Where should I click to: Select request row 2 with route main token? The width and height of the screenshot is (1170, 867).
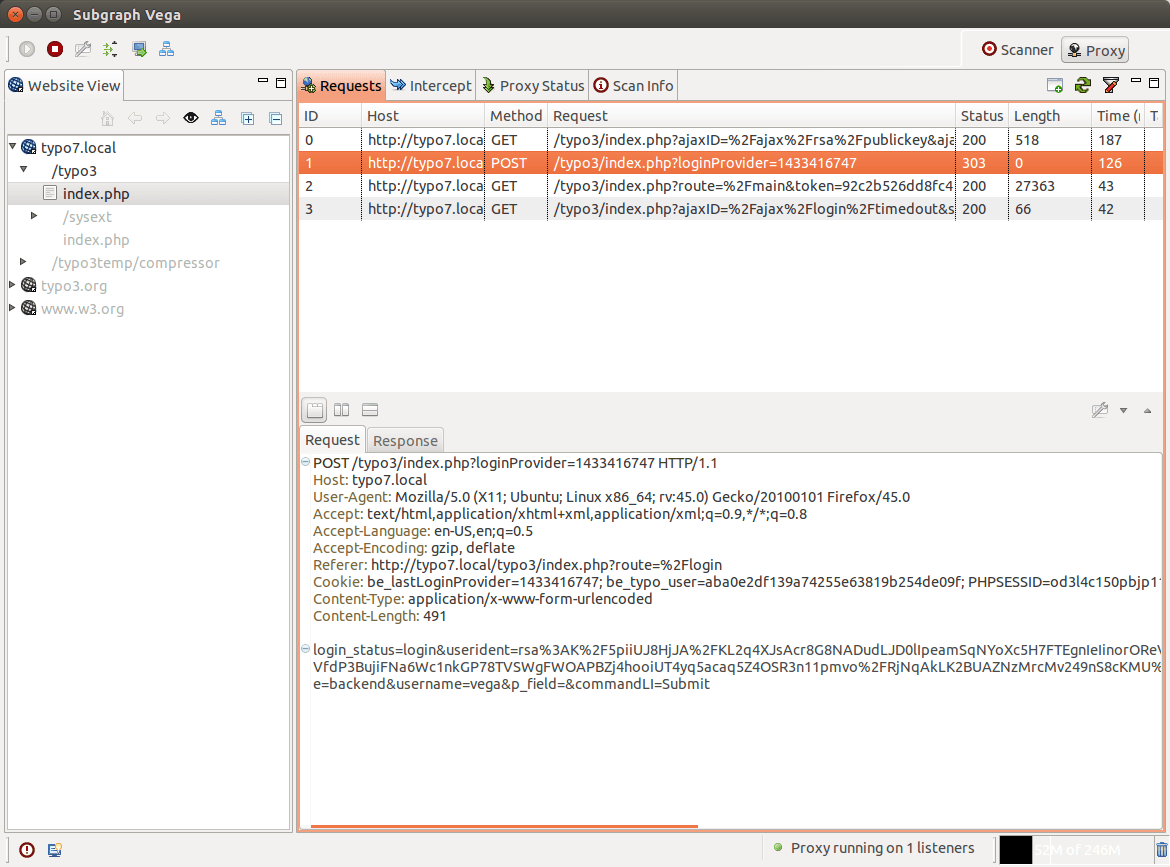tap(731, 186)
